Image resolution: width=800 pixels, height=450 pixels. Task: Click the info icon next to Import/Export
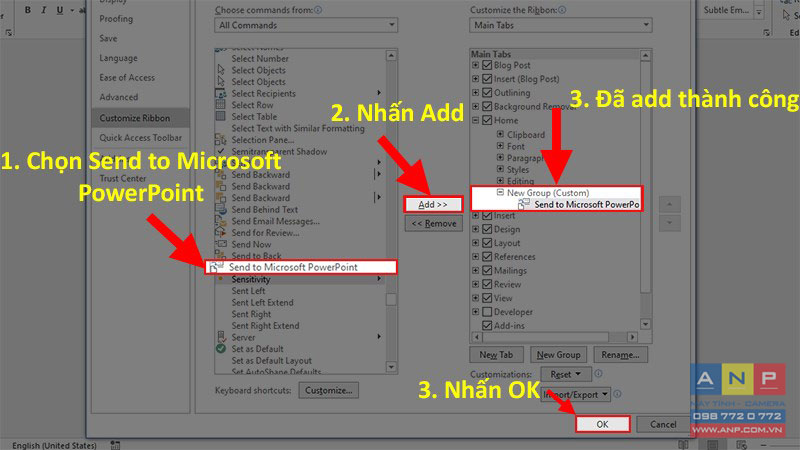617,394
